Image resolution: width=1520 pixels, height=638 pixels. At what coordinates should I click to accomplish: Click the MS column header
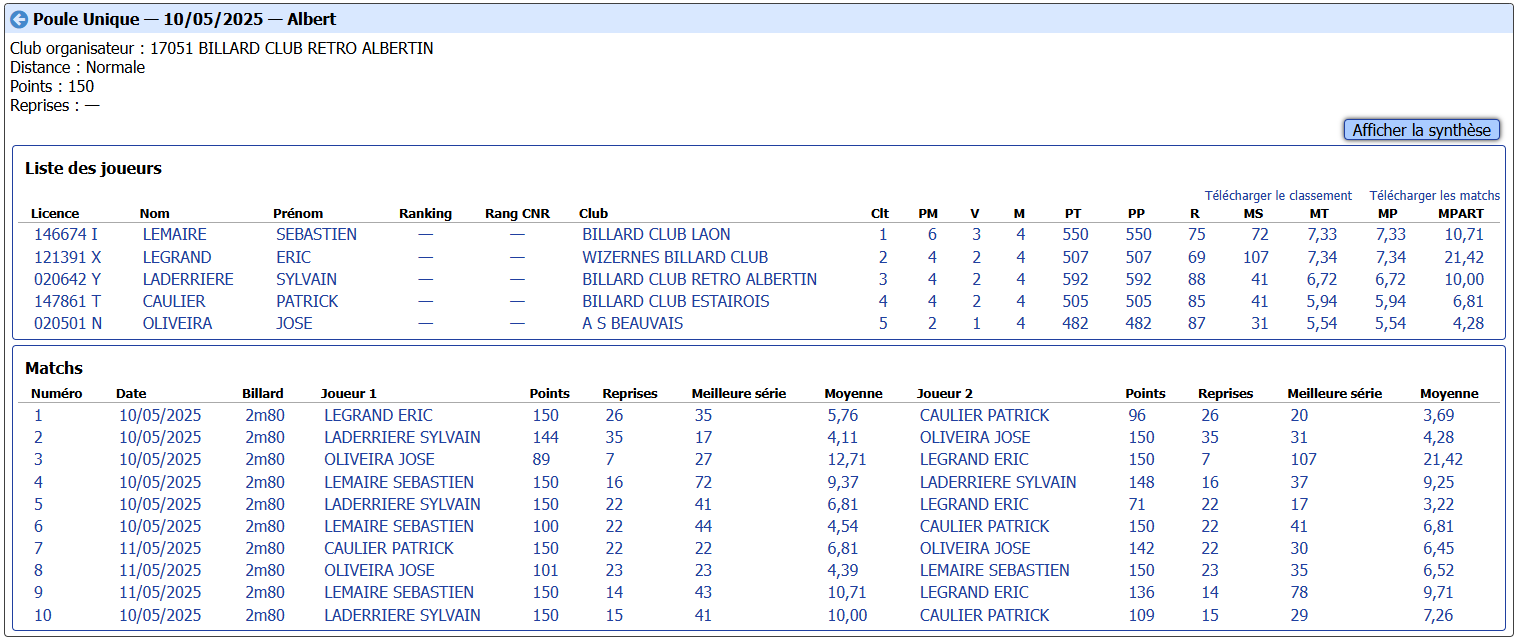[x=1253, y=213]
